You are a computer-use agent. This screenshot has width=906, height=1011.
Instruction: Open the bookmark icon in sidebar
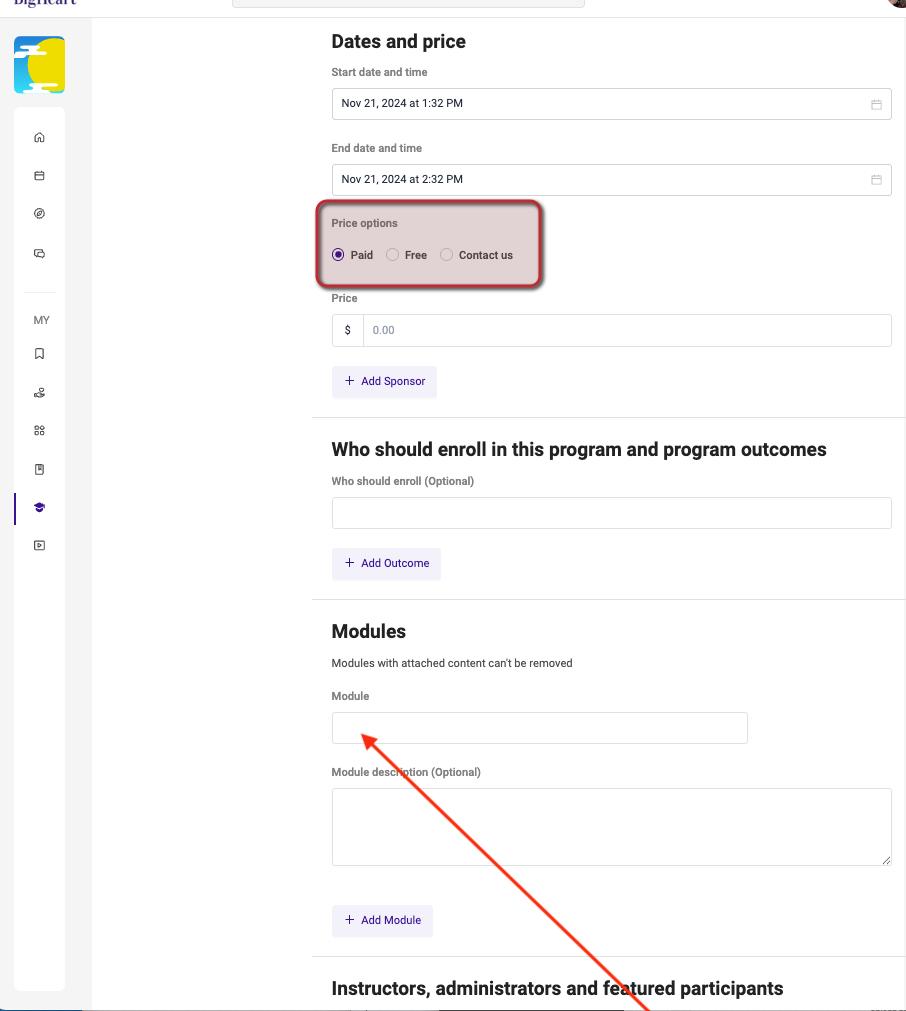pos(39,353)
